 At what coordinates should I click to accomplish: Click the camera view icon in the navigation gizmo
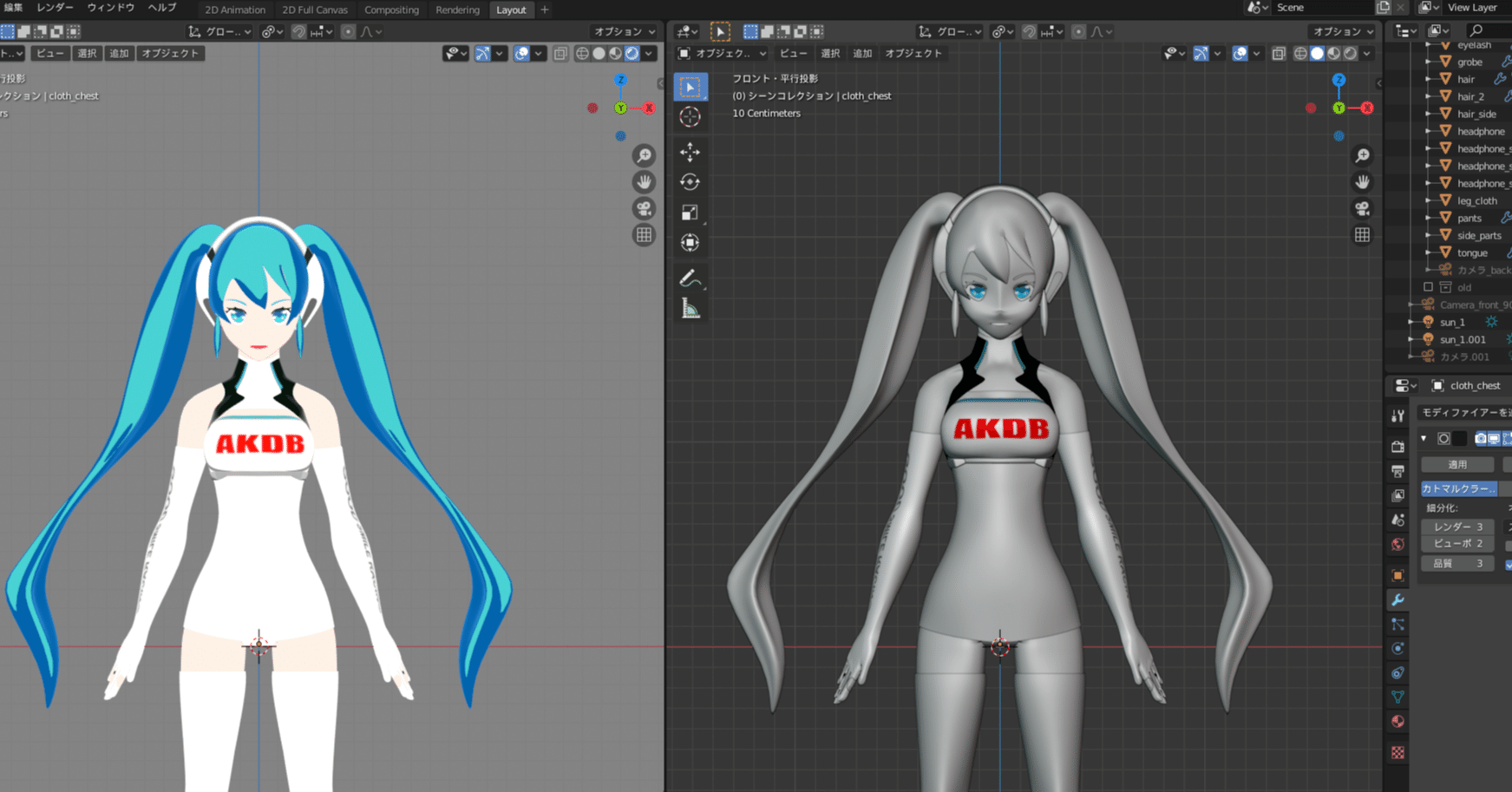pos(1362,208)
